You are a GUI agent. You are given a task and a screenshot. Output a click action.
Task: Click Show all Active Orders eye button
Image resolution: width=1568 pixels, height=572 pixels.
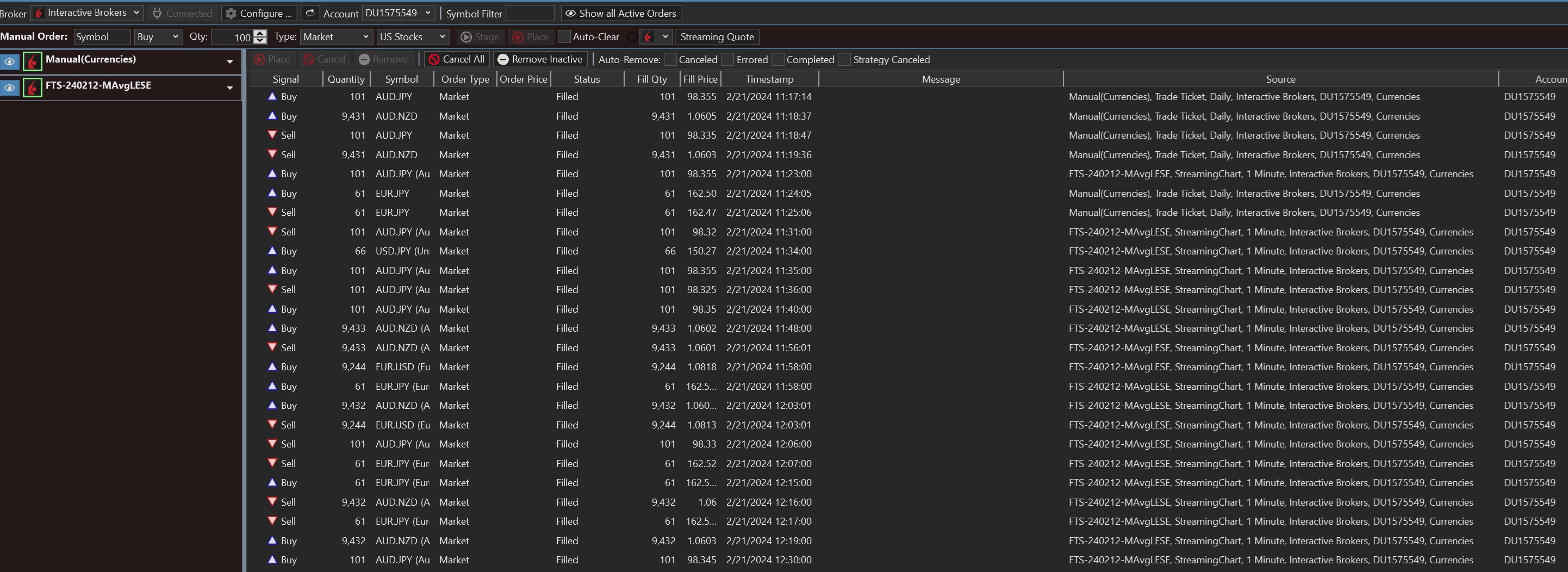[621, 13]
